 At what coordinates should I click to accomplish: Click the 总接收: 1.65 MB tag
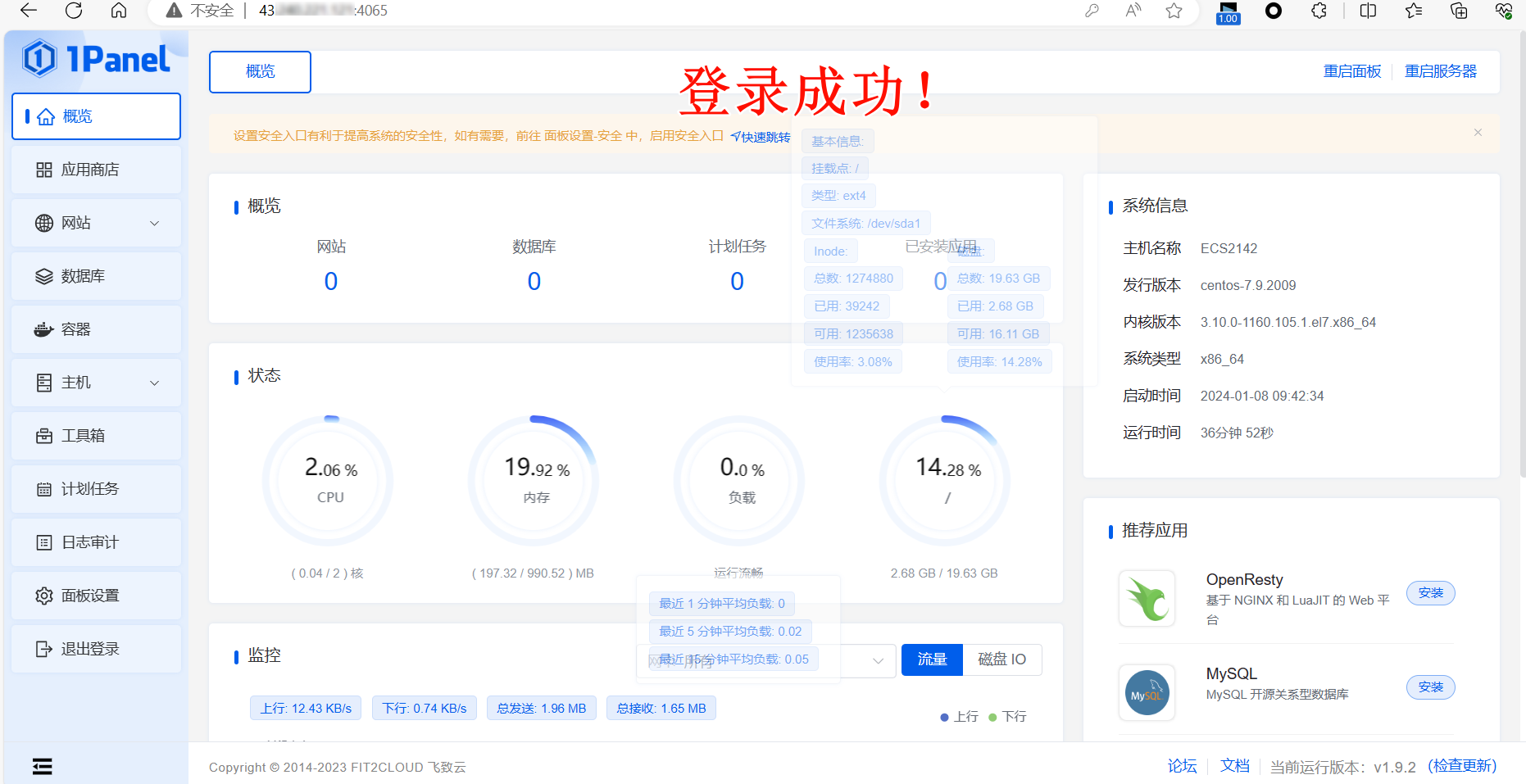[661, 709]
